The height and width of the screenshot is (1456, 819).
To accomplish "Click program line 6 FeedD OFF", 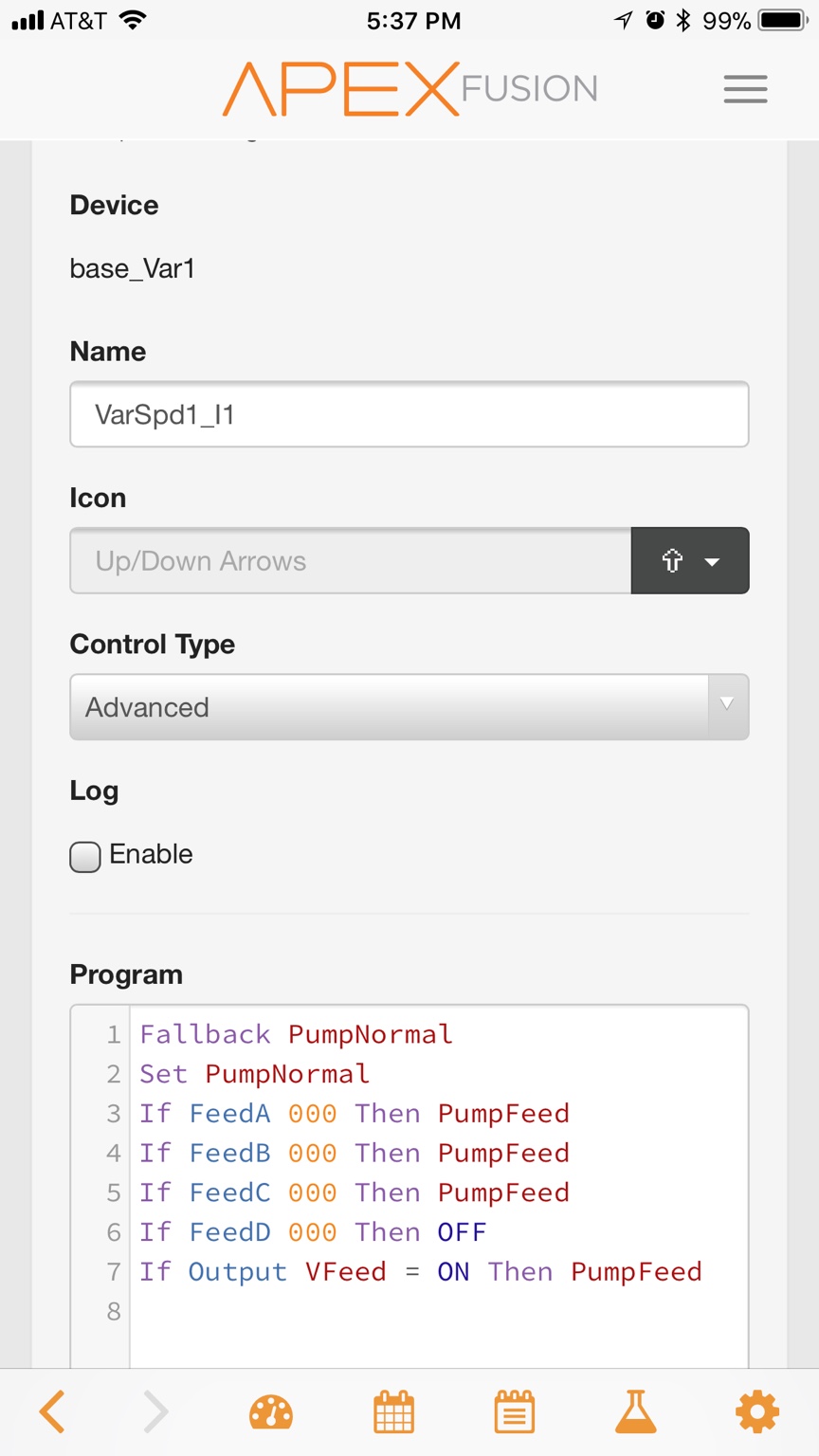I will coord(313,1232).
